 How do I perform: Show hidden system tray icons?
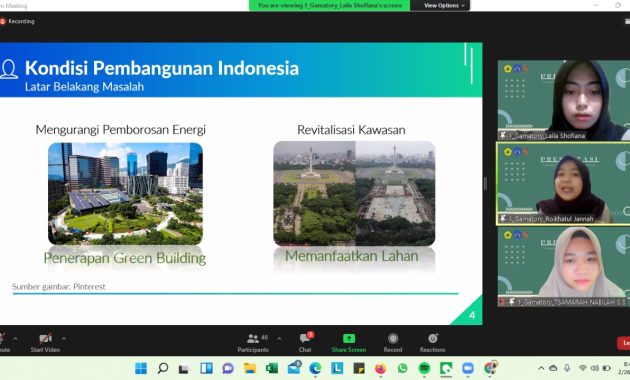point(541,368)
